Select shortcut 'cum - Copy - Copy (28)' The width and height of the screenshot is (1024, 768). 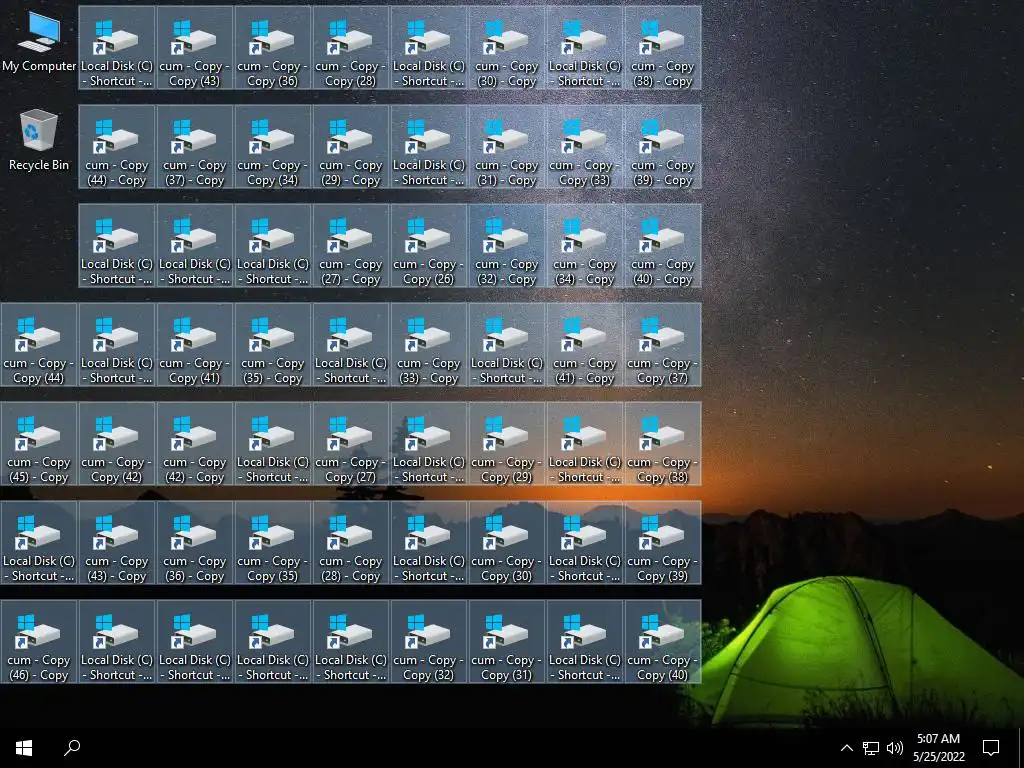pos(351,48)
